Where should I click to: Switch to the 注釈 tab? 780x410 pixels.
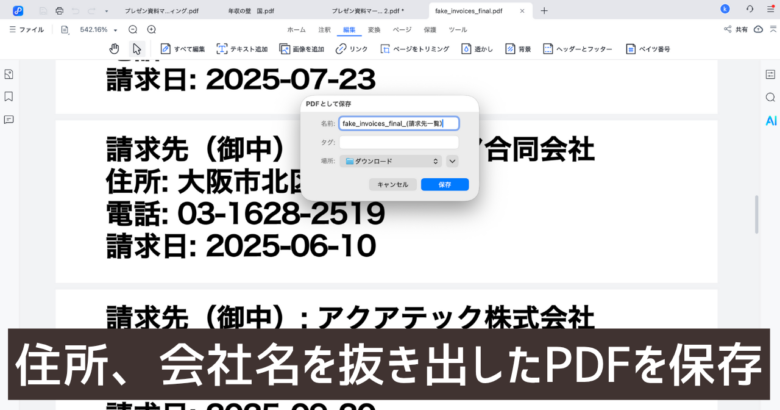(324, 30)
